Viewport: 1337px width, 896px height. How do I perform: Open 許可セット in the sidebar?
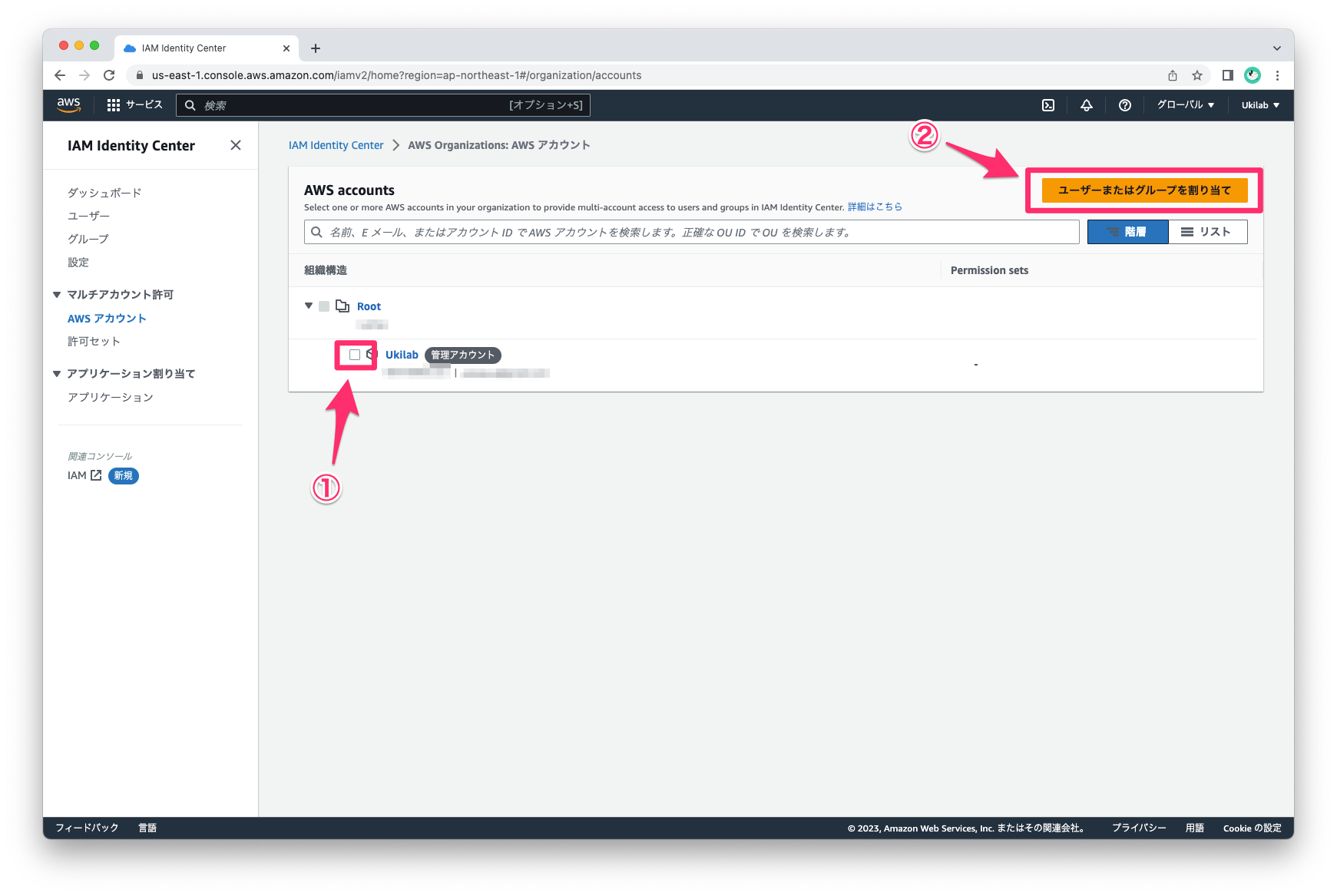(x=94, y=341)
